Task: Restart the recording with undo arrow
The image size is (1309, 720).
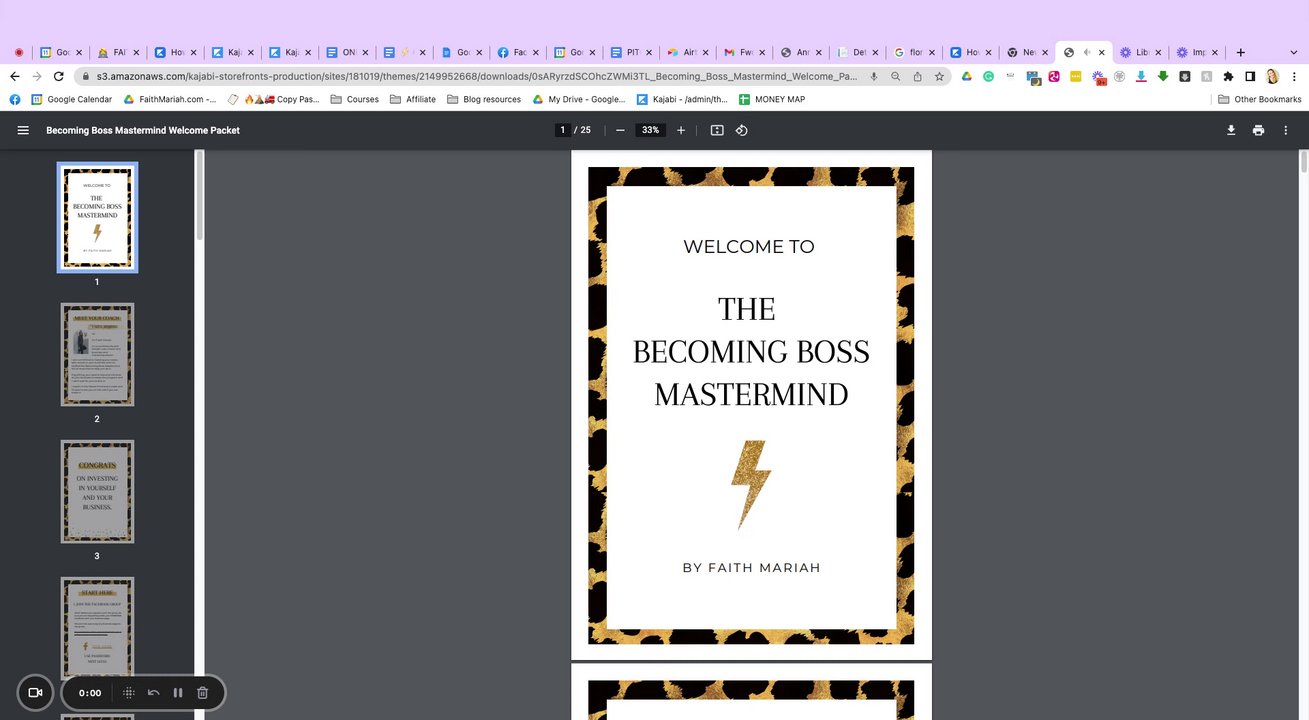Action: click(154, 692)
